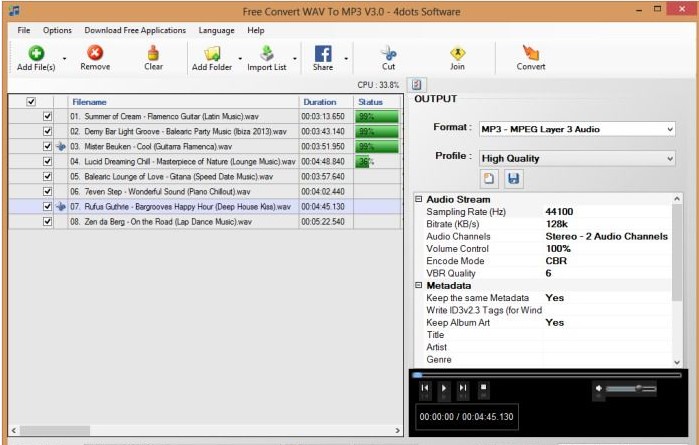The width and height of the screenshot is (699, 445).
Task: Uncheck 01. Summer of Cream file
Action: coord(47,116)
